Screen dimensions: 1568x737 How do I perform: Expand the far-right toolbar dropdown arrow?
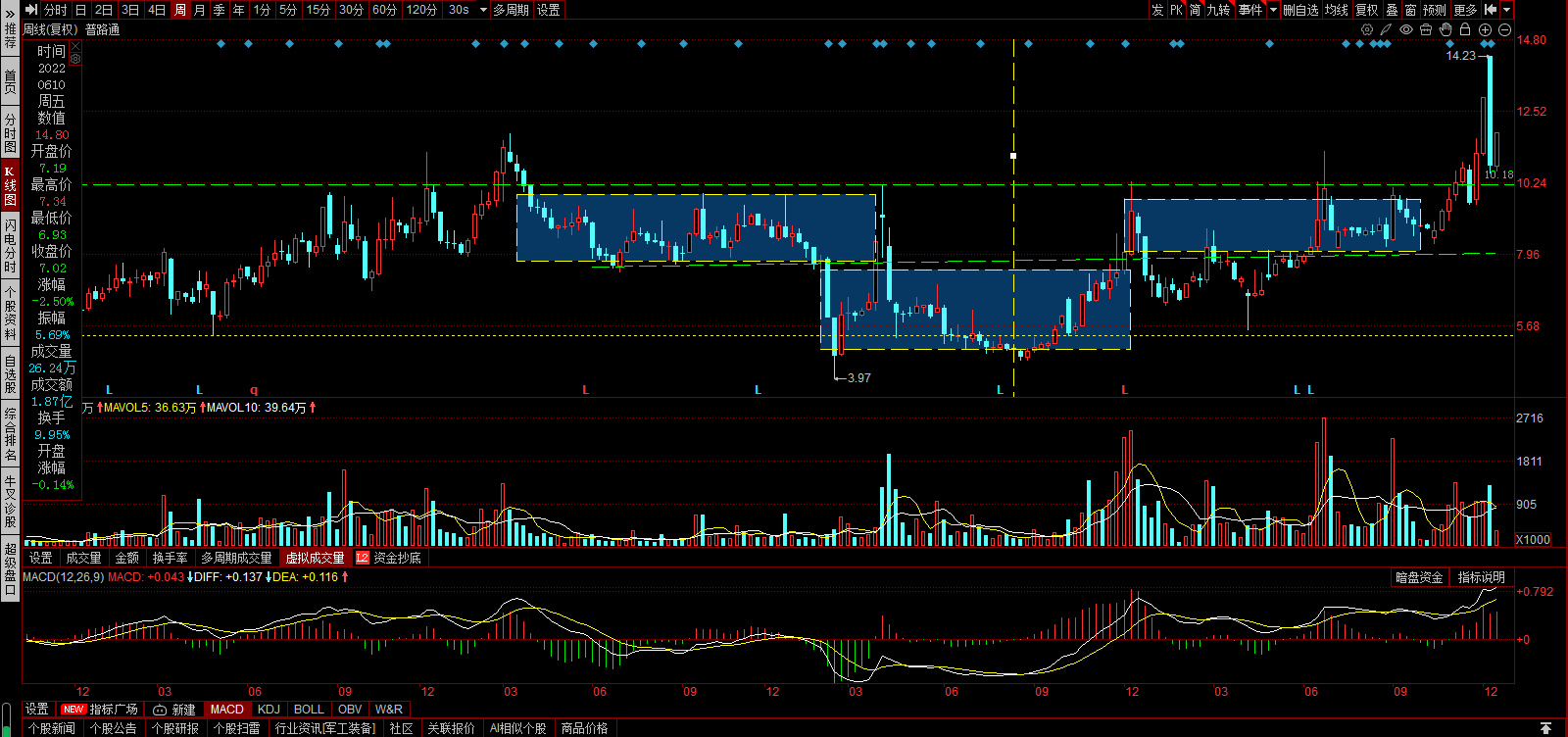click(x=1507, y=10)
